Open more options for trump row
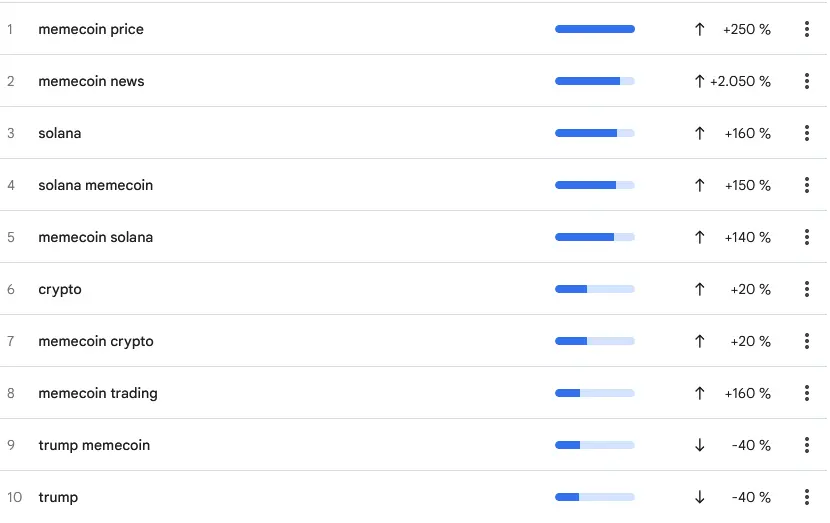Image resolution: width=830 pixels, height=523 pixels. [x=806, y=497]
